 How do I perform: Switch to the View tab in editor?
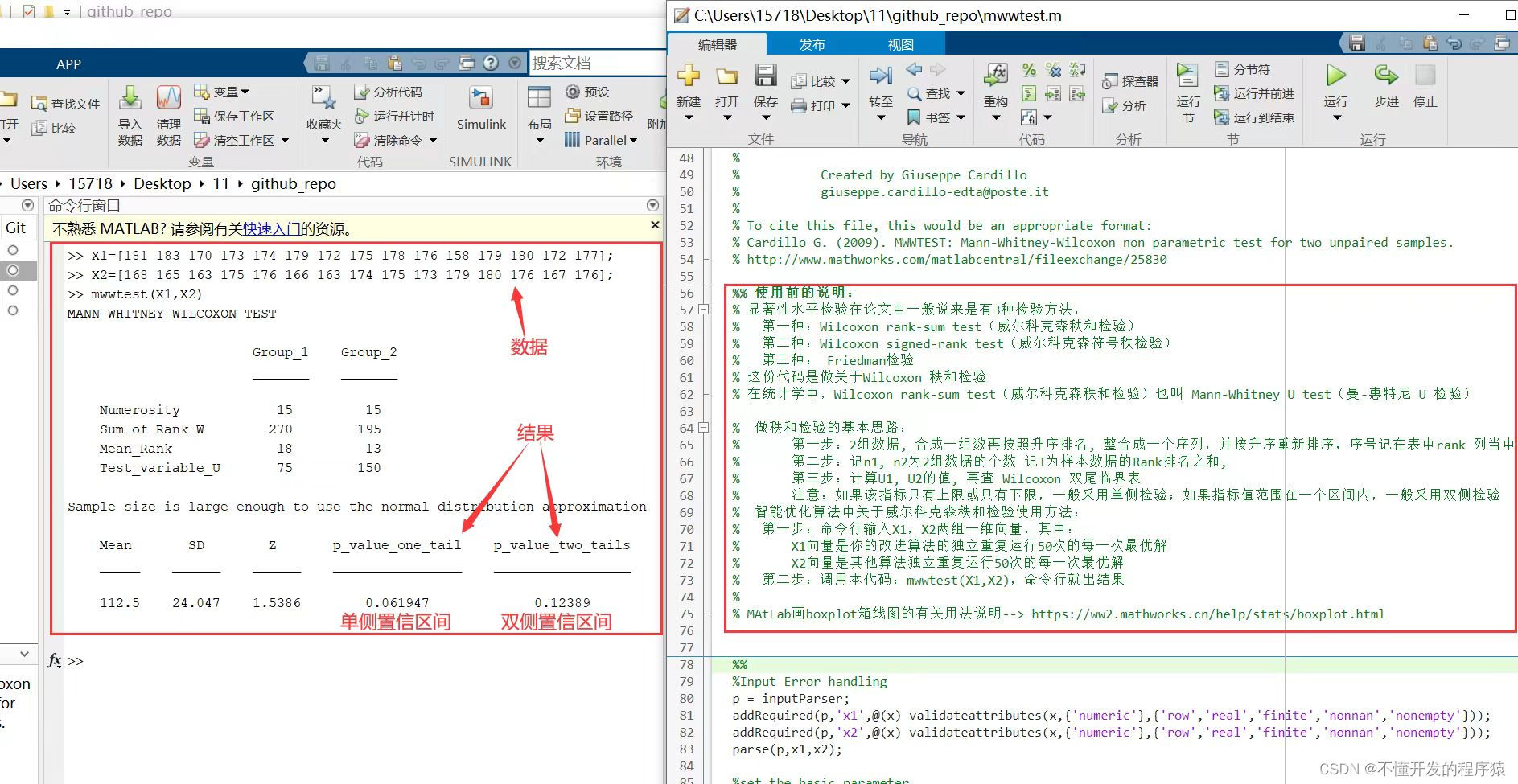(900, 44)
